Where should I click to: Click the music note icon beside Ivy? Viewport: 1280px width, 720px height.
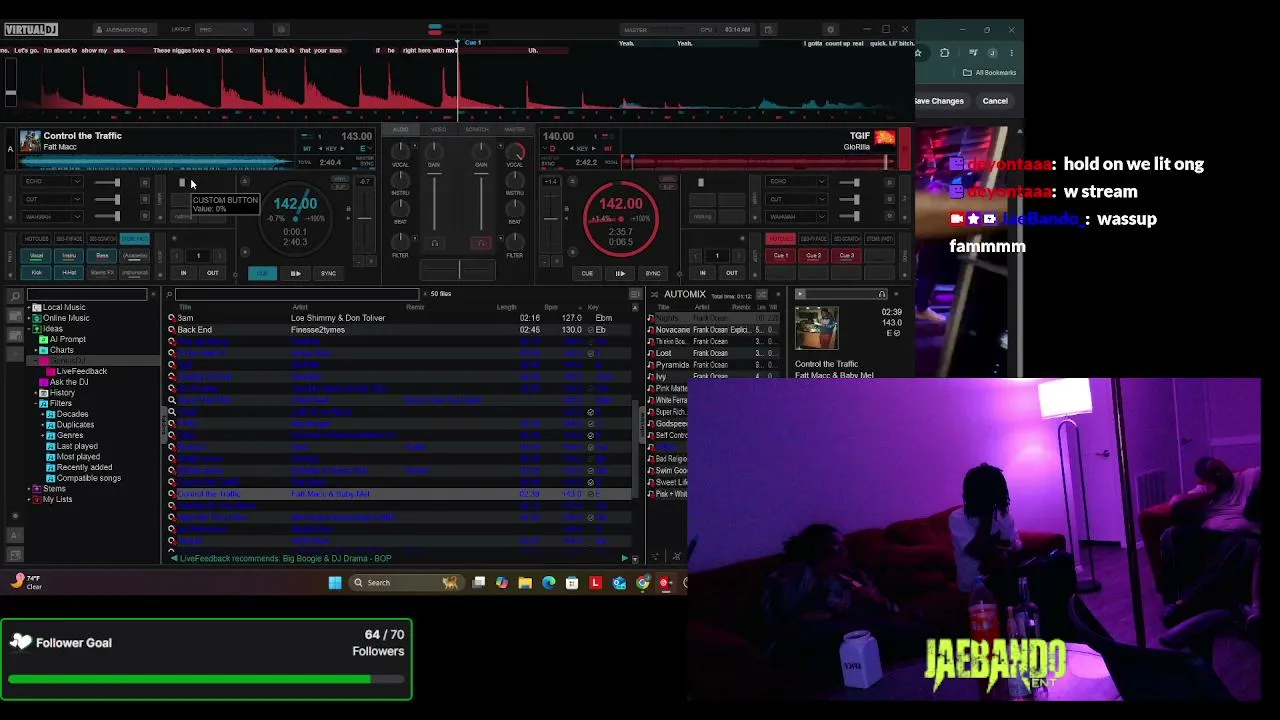651,377
